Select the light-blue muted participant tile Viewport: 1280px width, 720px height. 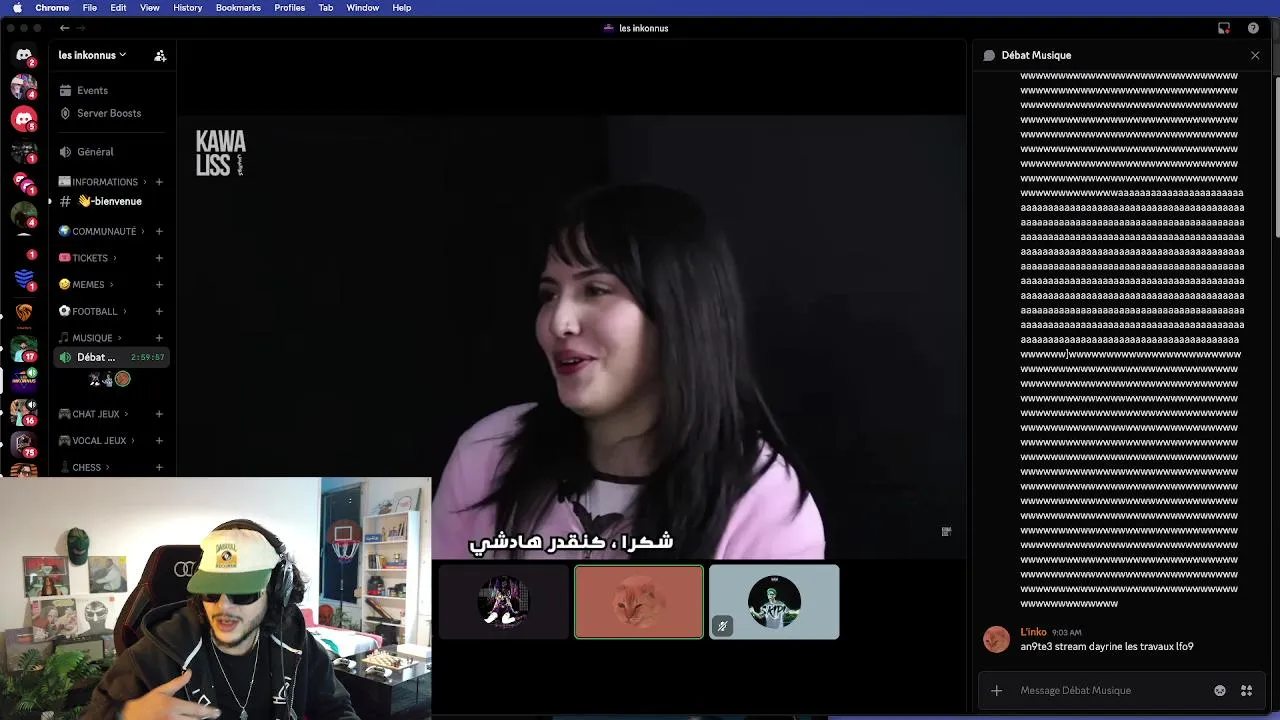(774, 601)
